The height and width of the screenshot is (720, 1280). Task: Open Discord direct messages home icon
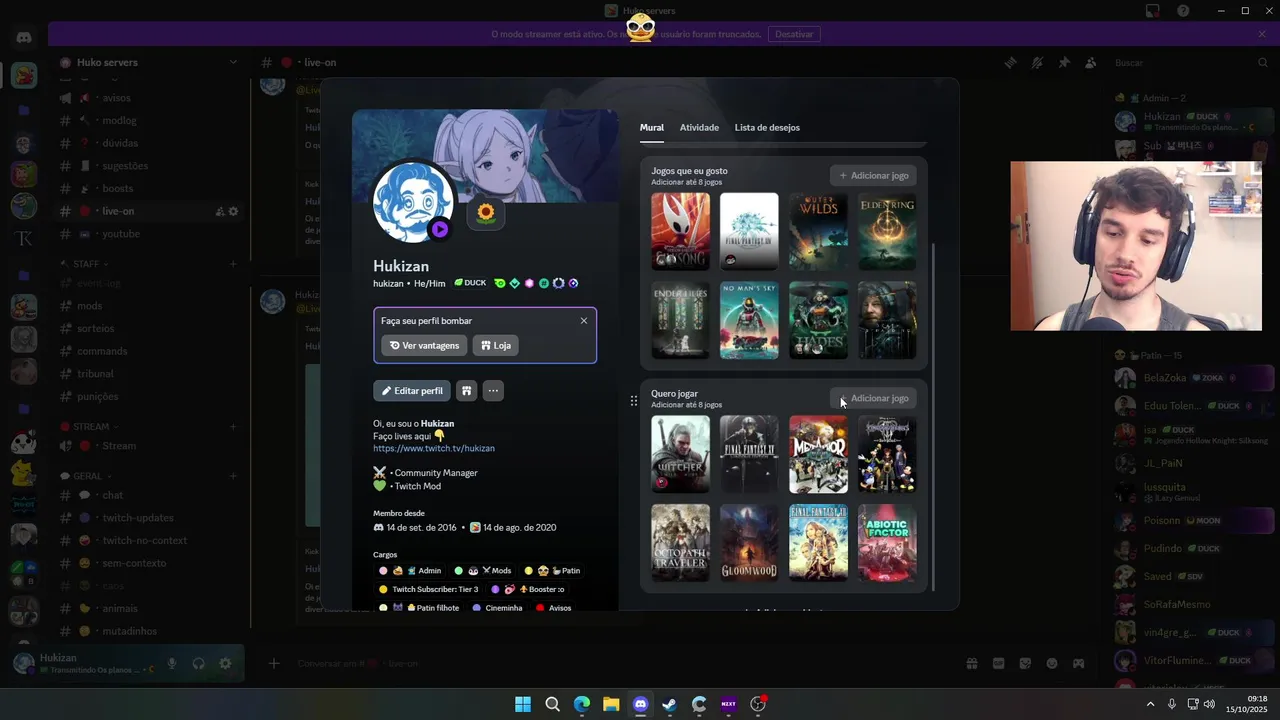[x=24, y=38]
